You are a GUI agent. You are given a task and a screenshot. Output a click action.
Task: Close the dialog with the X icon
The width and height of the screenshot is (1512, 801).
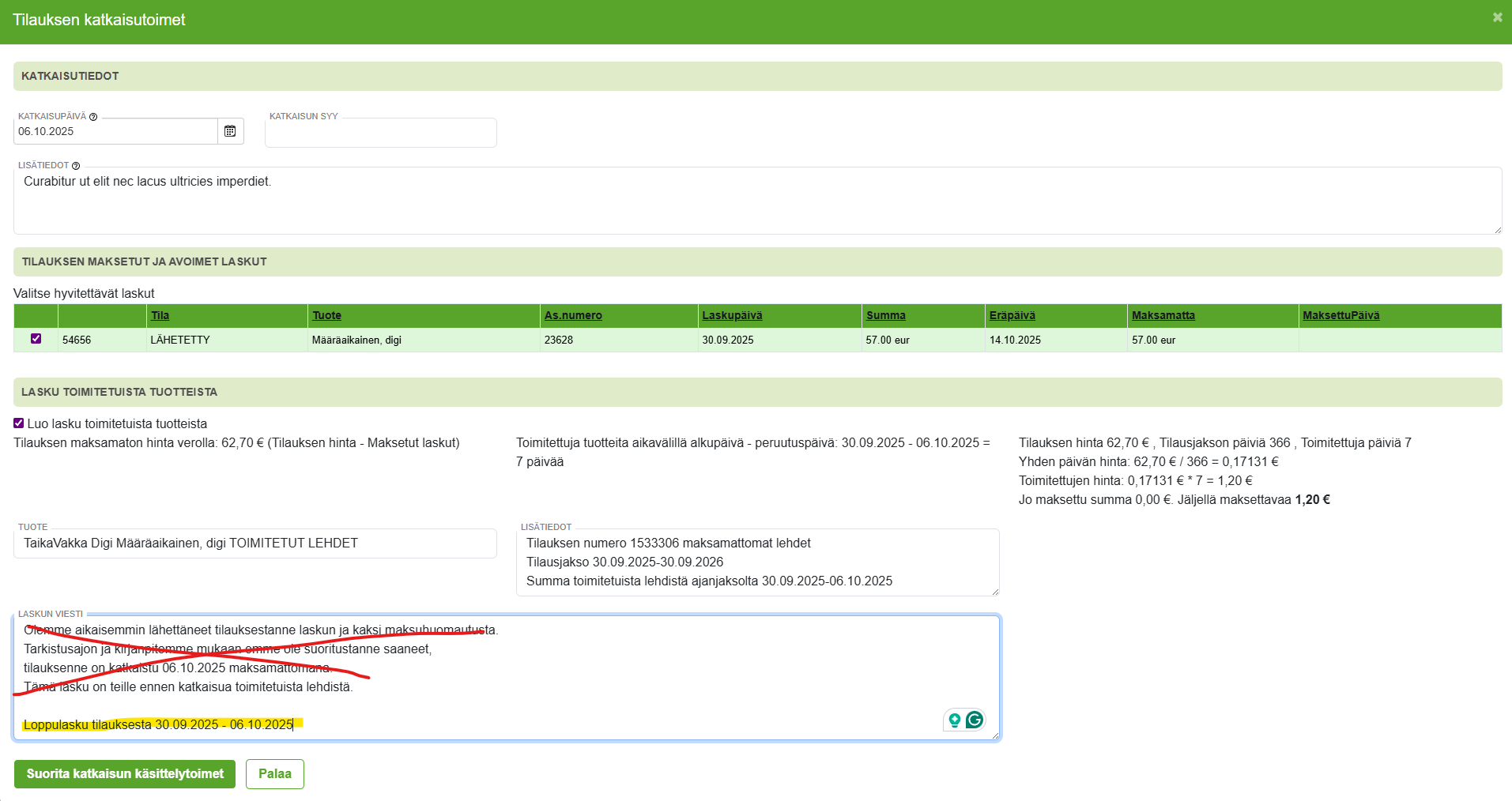[x=1497, y=17]
